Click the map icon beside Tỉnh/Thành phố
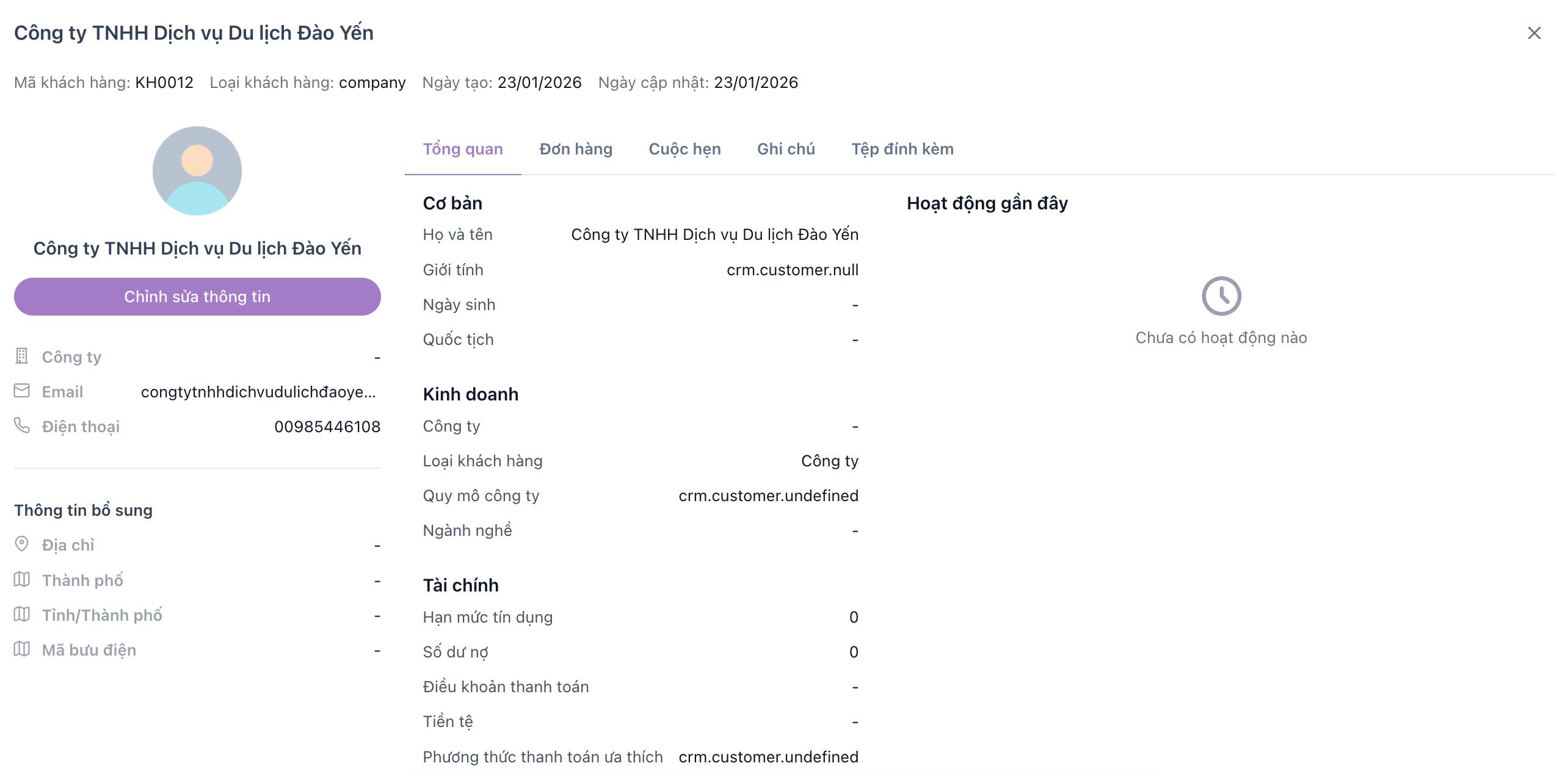1568x774 pixels. pos(22,614)
